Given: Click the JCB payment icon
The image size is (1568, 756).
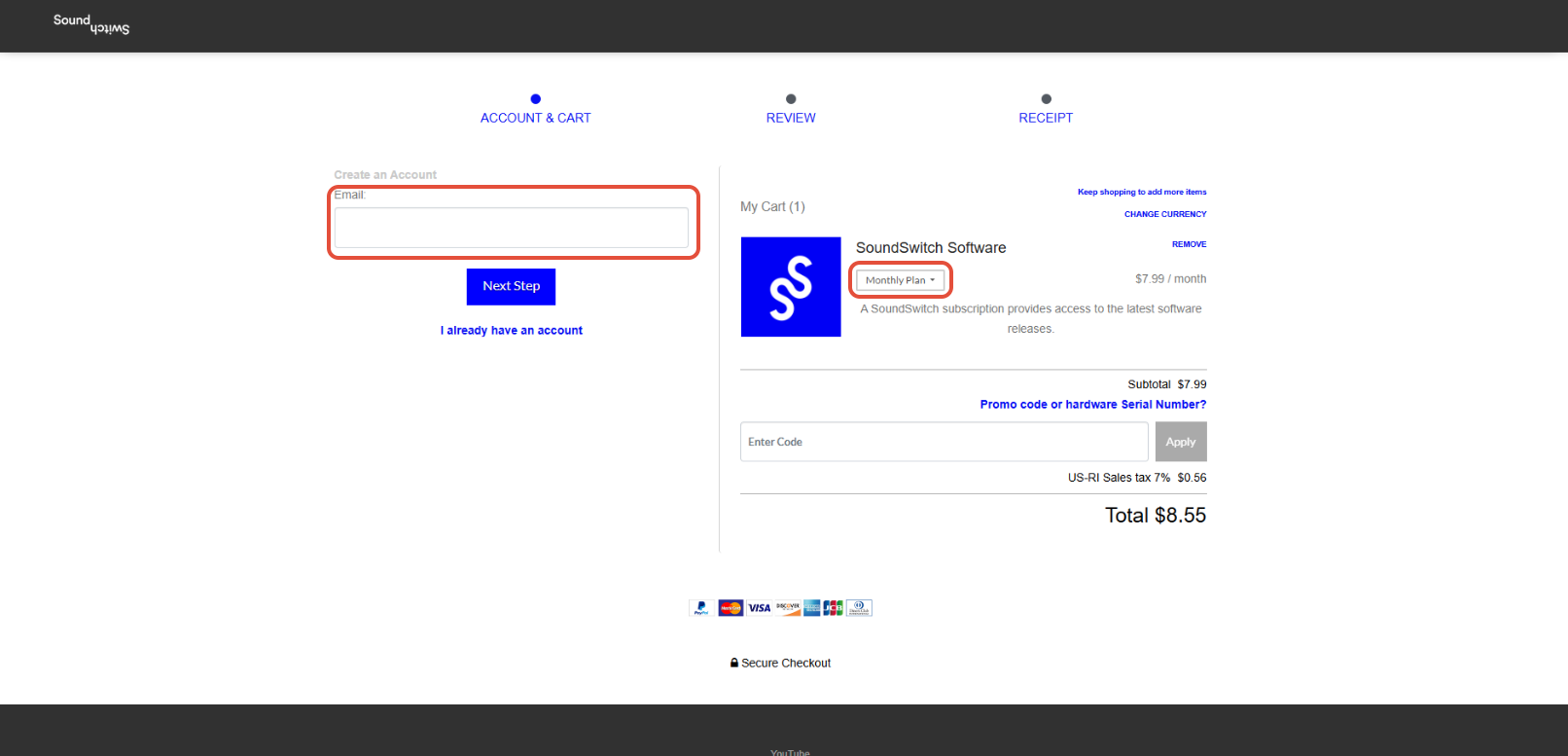Looking at the screenshot, I should click(x=834, y=608).
